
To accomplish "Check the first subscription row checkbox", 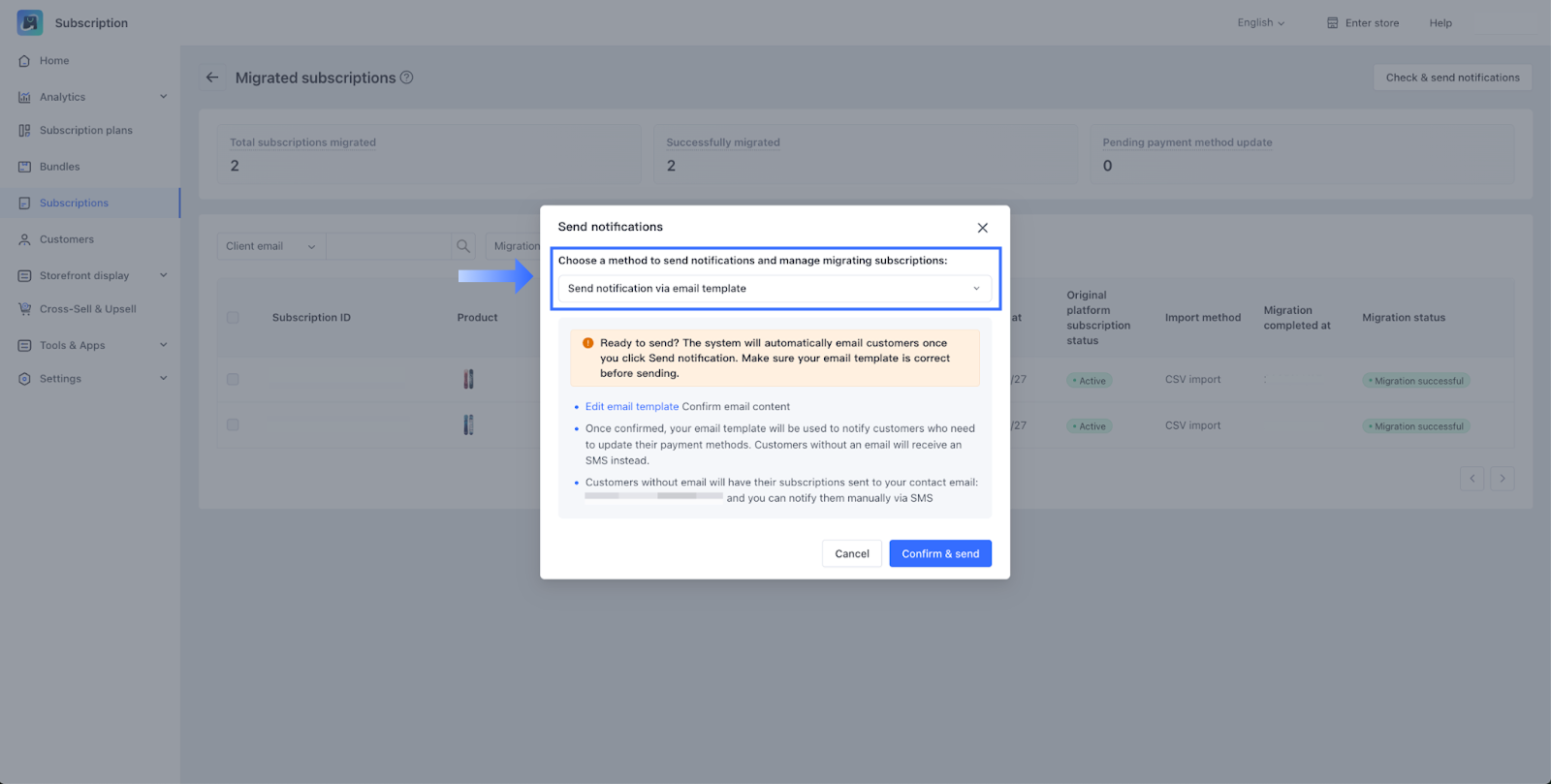I will point(233,380).
